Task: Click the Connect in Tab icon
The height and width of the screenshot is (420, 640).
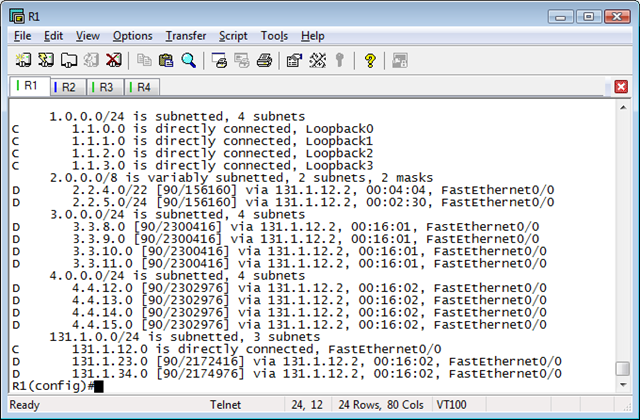Action: (x=69, y=60)
